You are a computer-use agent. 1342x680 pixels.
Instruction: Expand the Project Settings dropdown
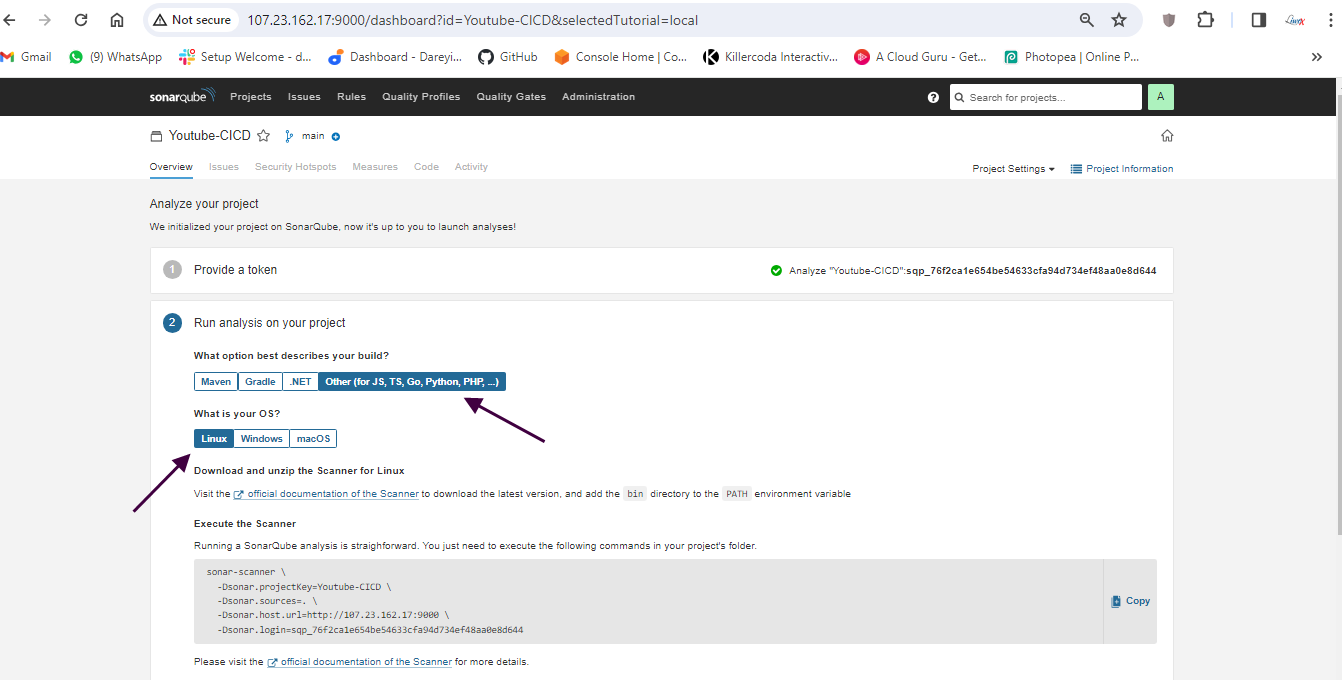(x=1013, y=169)
